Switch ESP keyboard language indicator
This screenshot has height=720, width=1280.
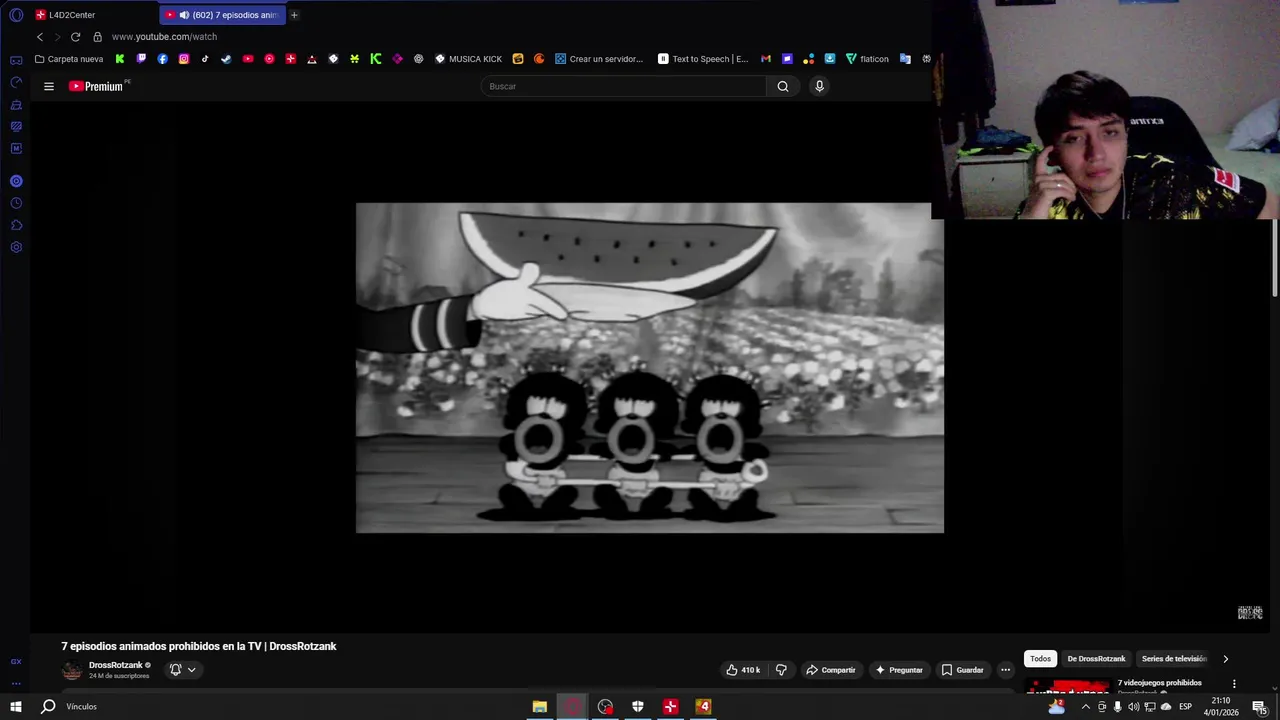1185,707
